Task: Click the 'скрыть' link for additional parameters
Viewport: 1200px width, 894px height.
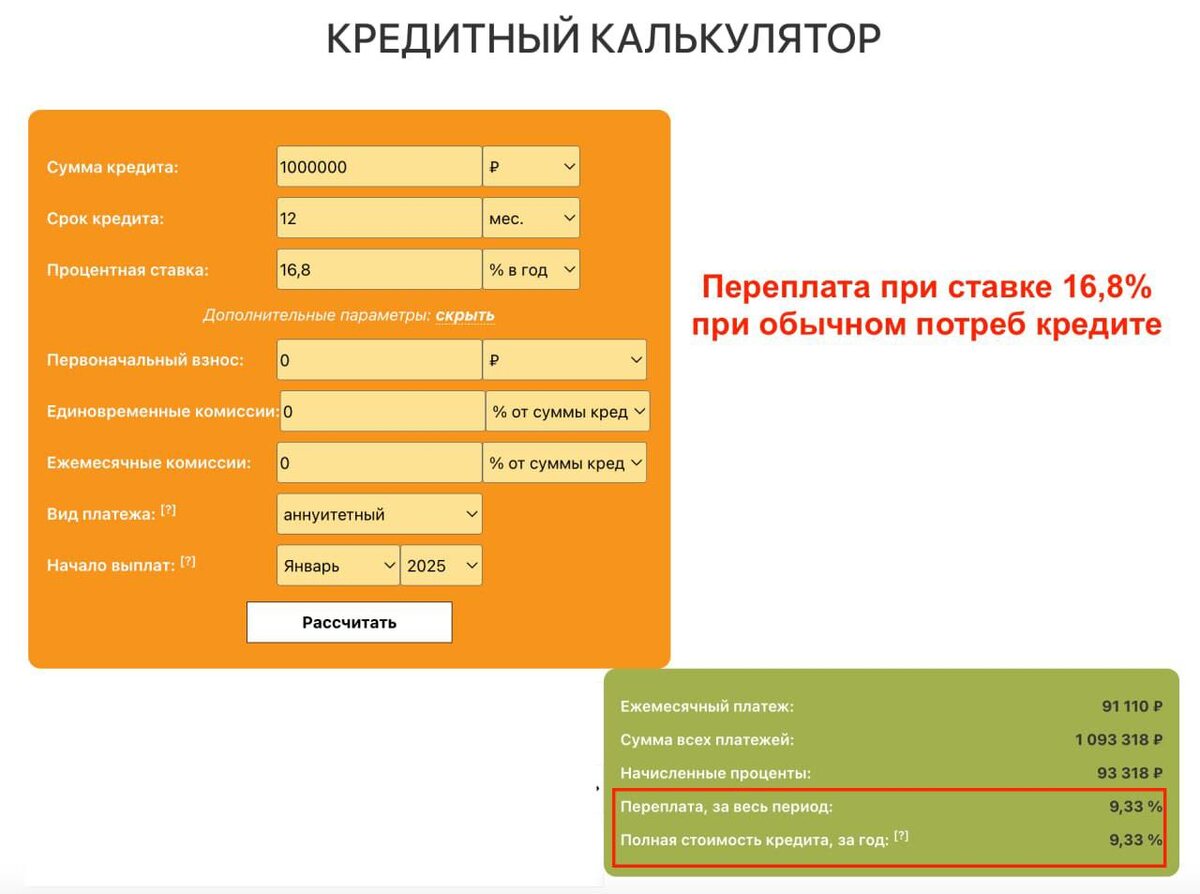Action: tap(465, 315)
